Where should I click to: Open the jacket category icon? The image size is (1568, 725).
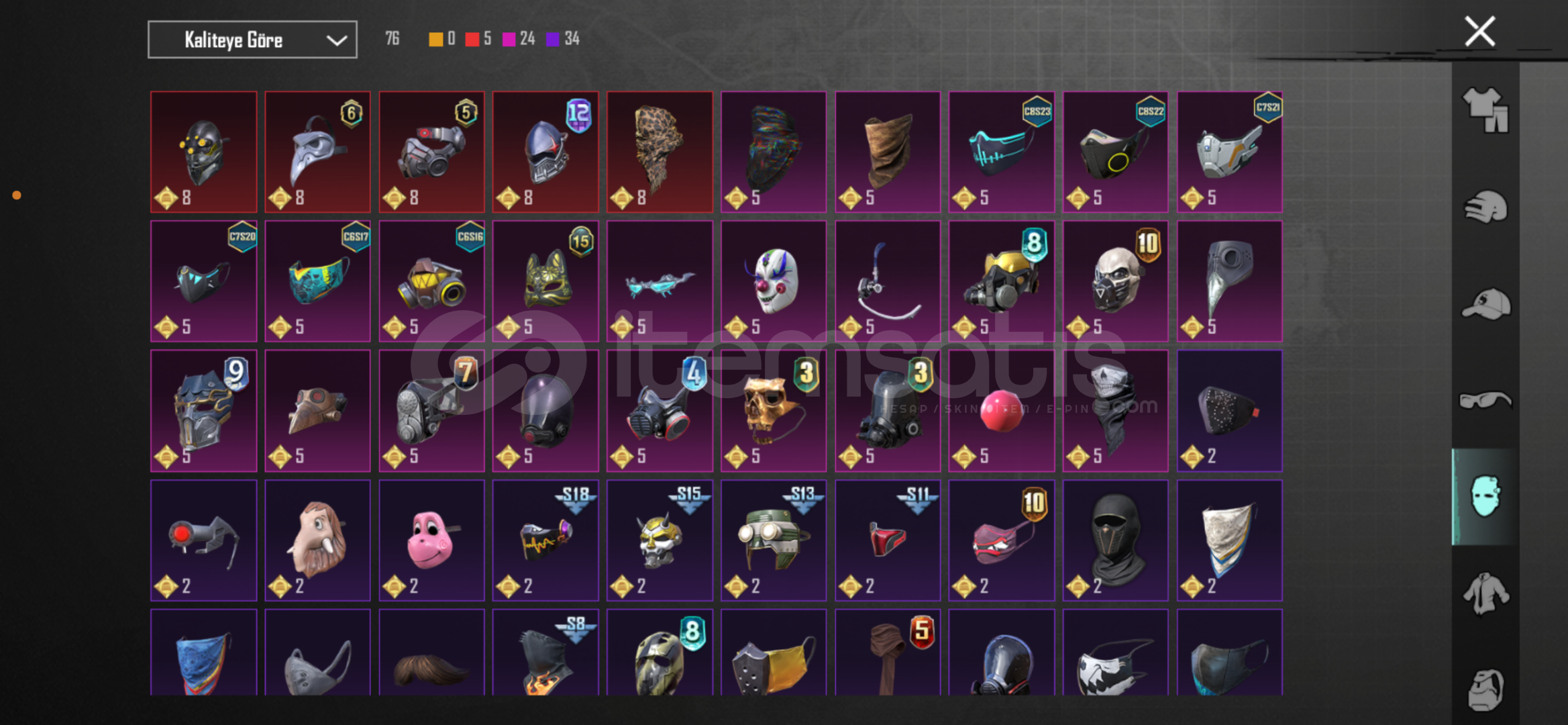[x=1485, y=593]
